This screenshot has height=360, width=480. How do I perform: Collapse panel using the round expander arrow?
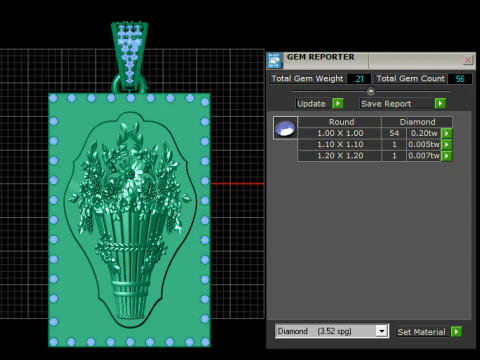click(371, 91)
